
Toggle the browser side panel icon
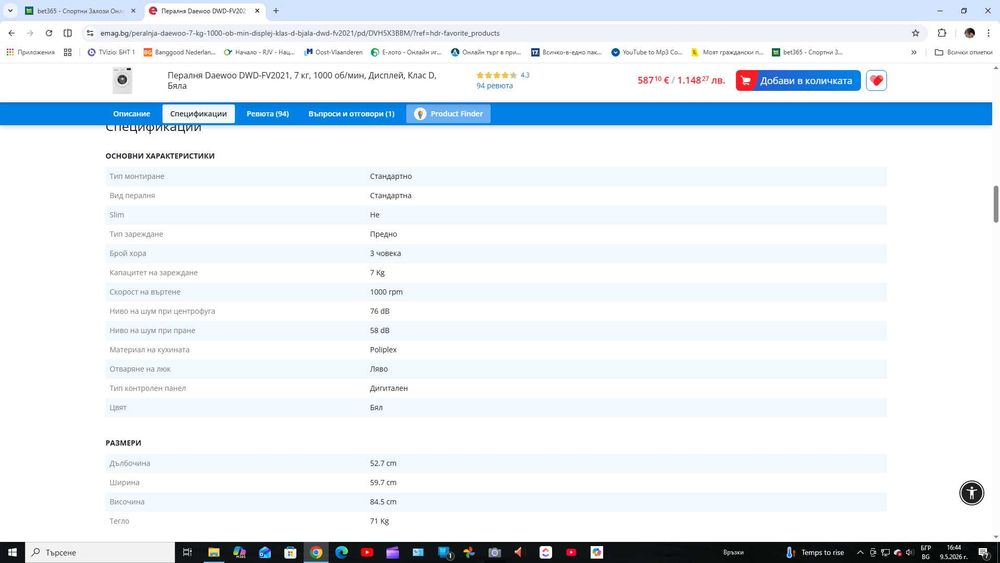[x=68, y=33]
